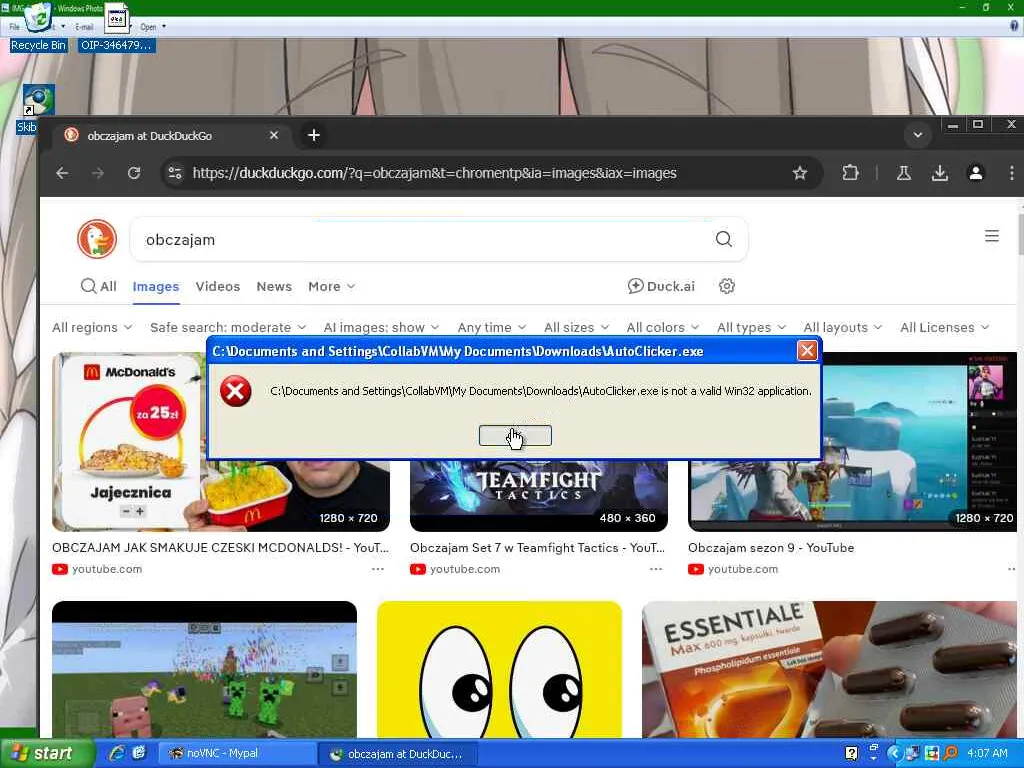Select the 'obczajam at DuckDuc...' taskbar button
Image resolution: width=1024 pixels, height=768 pixels.
coord(398,753)
